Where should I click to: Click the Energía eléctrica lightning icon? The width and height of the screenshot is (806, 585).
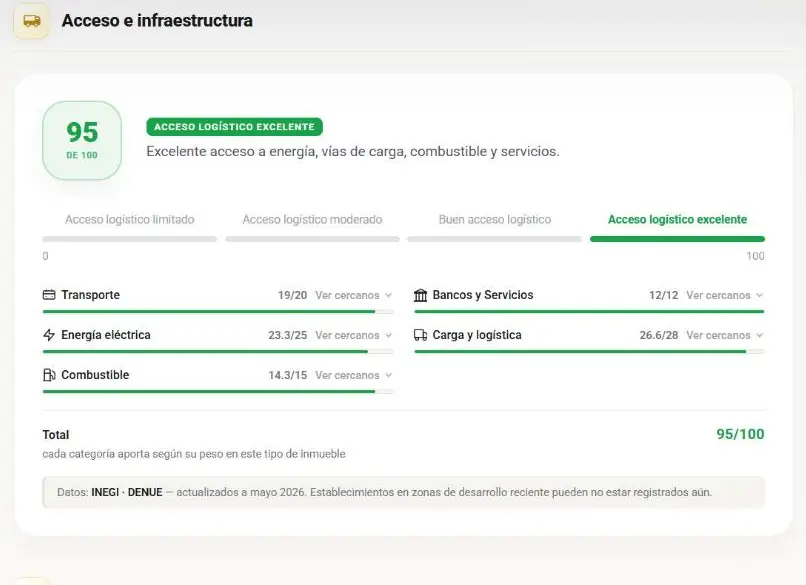(49, 335)
